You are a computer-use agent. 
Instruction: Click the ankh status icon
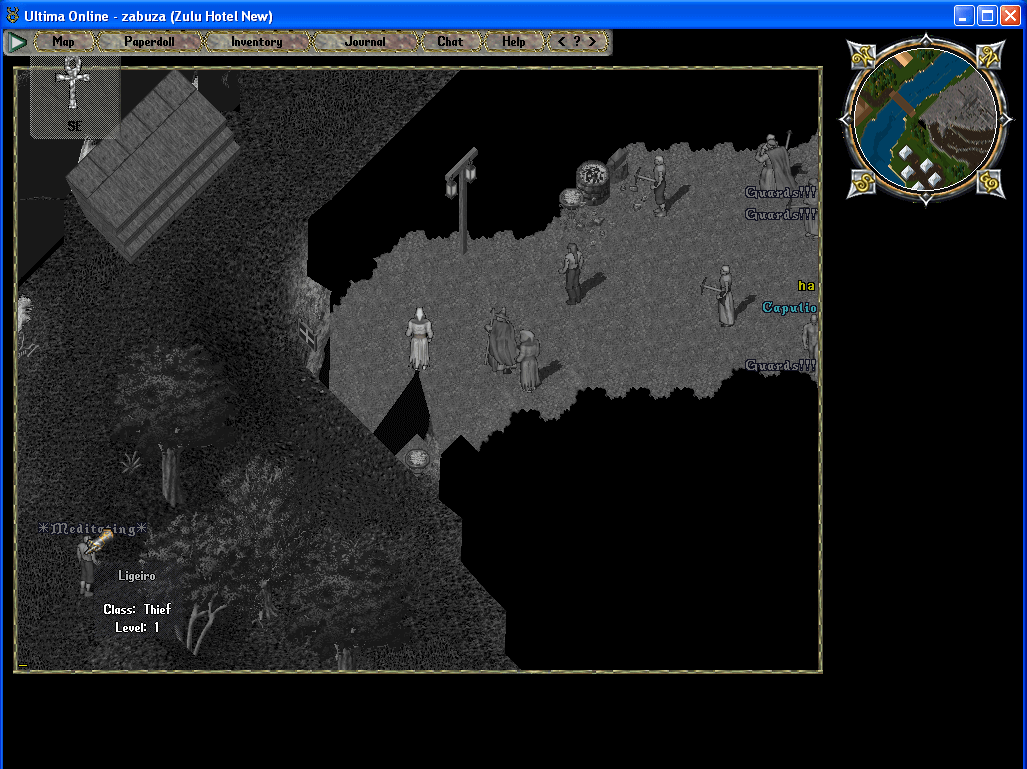coord(72,84)
